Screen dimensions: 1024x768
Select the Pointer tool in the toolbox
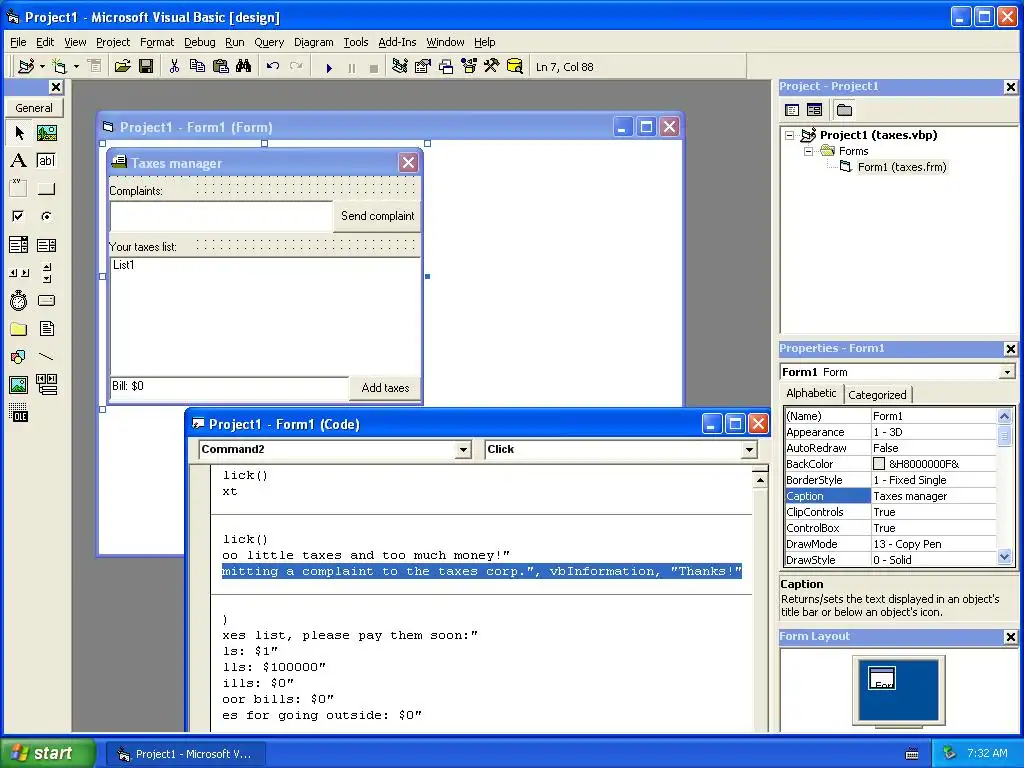[19, 133]
